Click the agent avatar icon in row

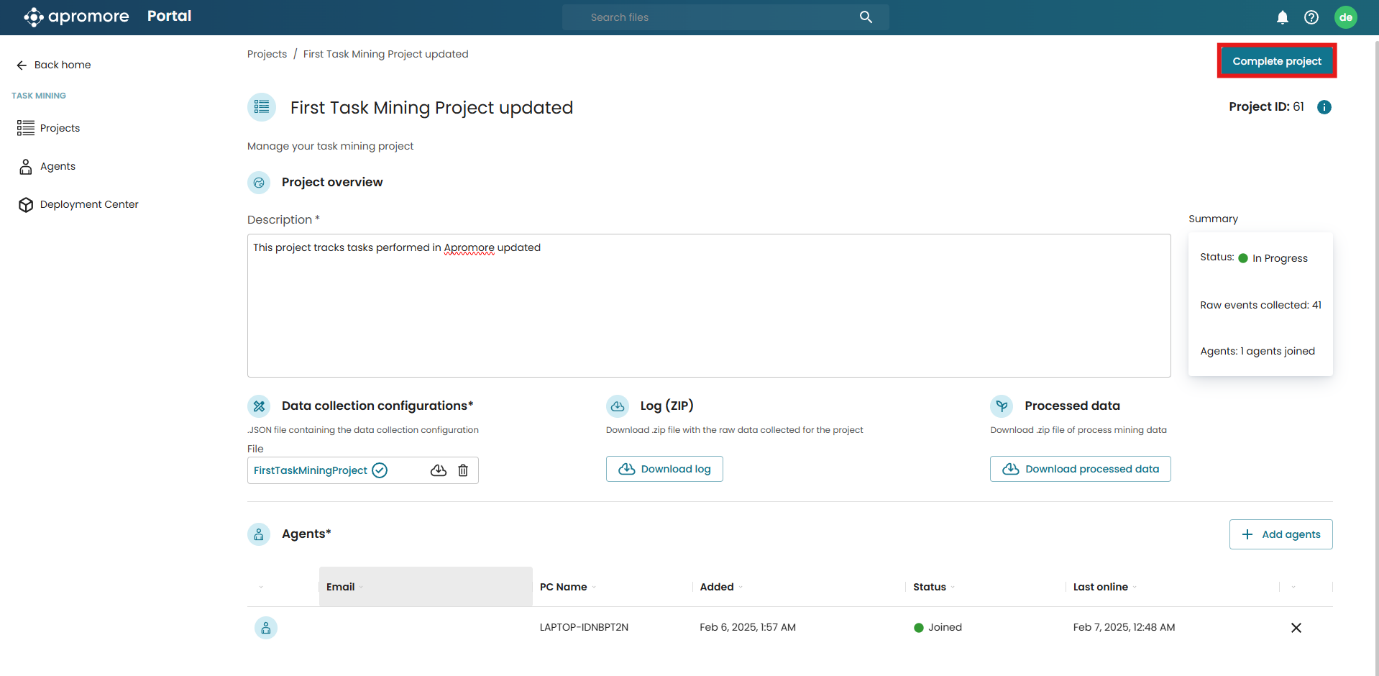coord(265,628)
